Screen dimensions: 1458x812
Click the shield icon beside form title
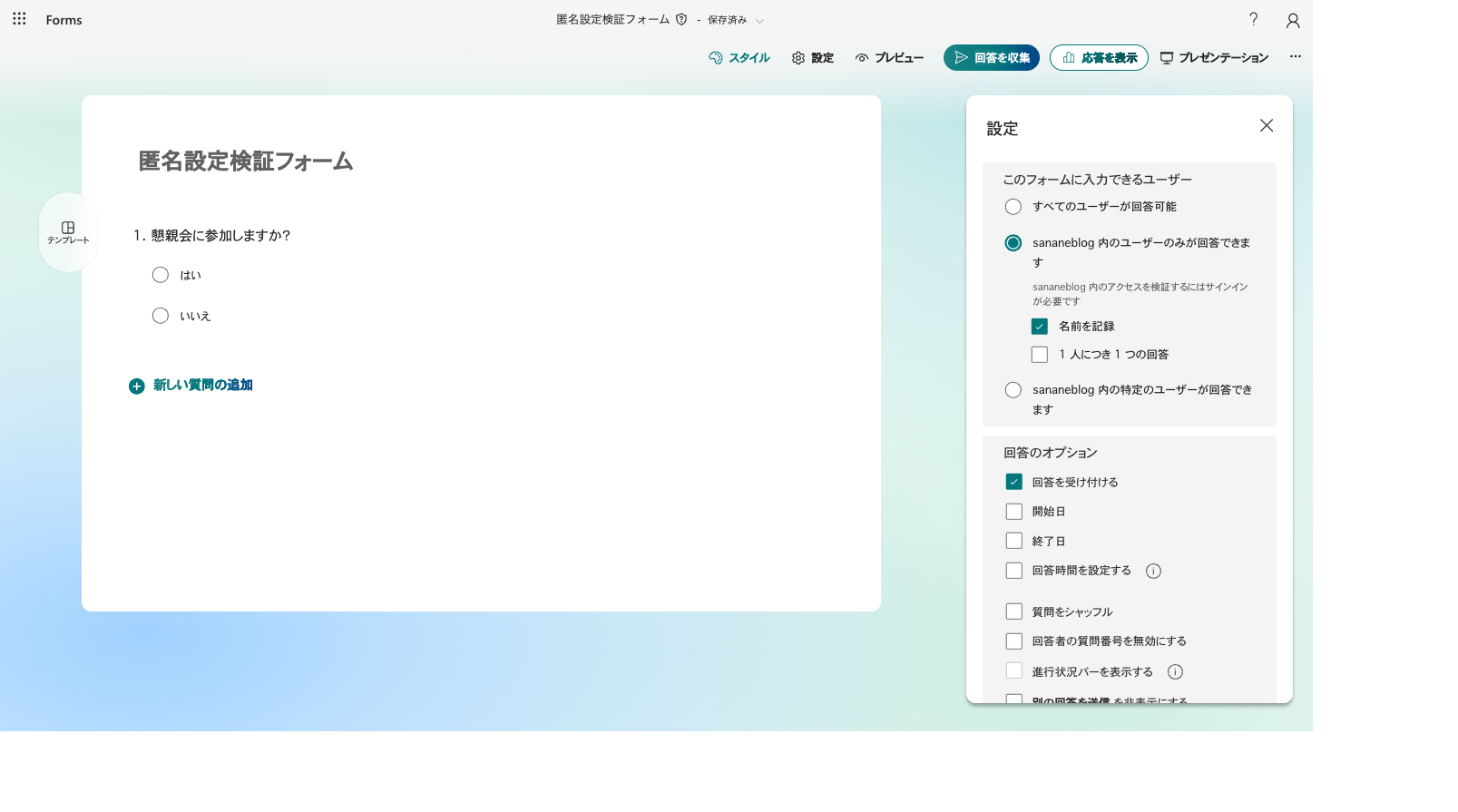681,19
